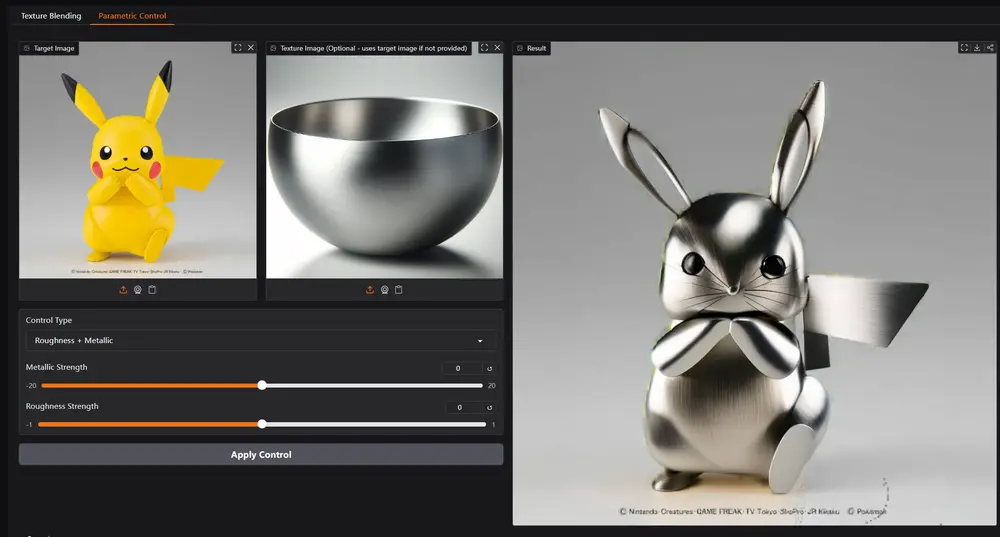The height and width of the screenshot is (537, 1000).
Task: Click the Pikachu target image preview
Action: point(138,160)
